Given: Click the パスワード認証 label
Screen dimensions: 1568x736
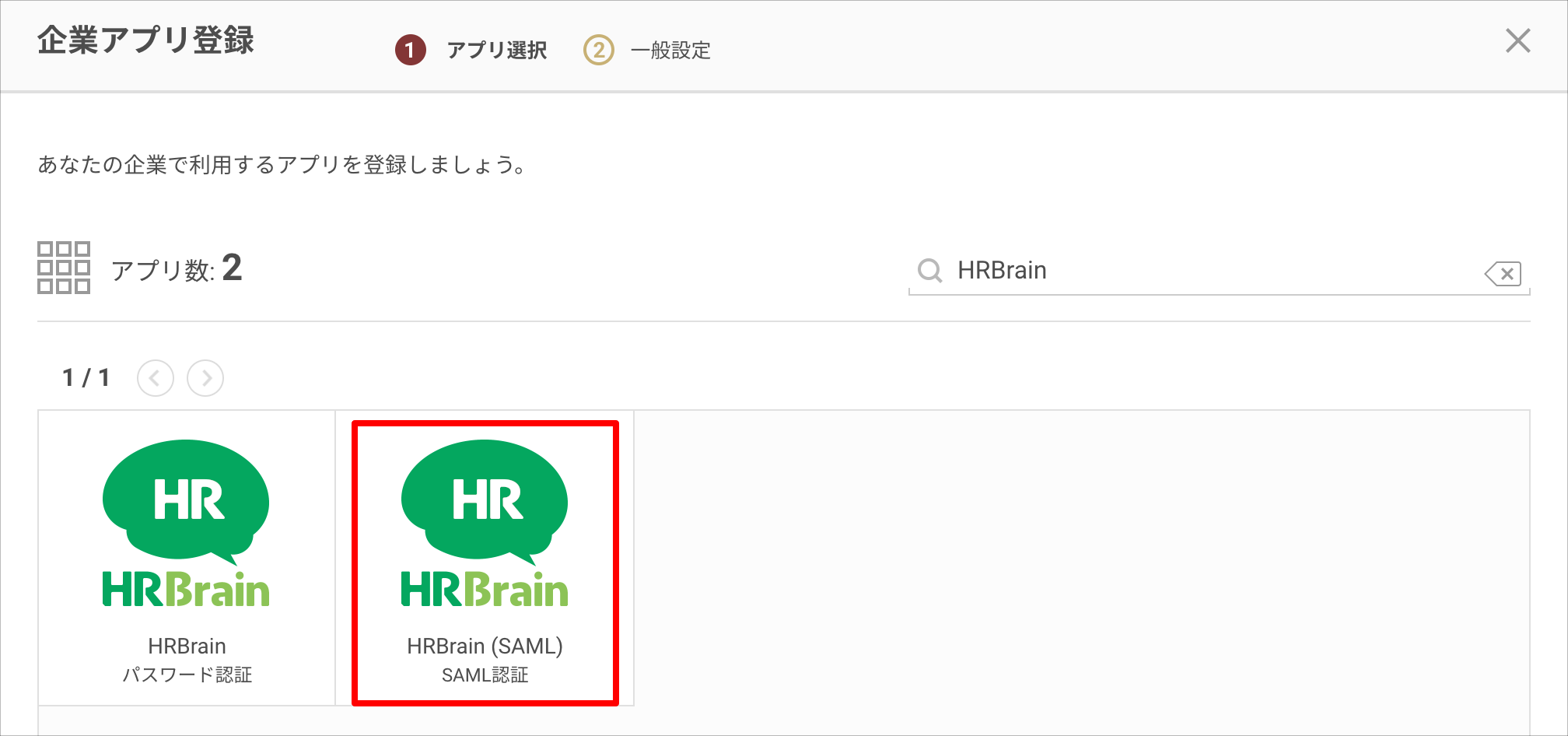Looking at the screenshot, I should click(187, 675).
